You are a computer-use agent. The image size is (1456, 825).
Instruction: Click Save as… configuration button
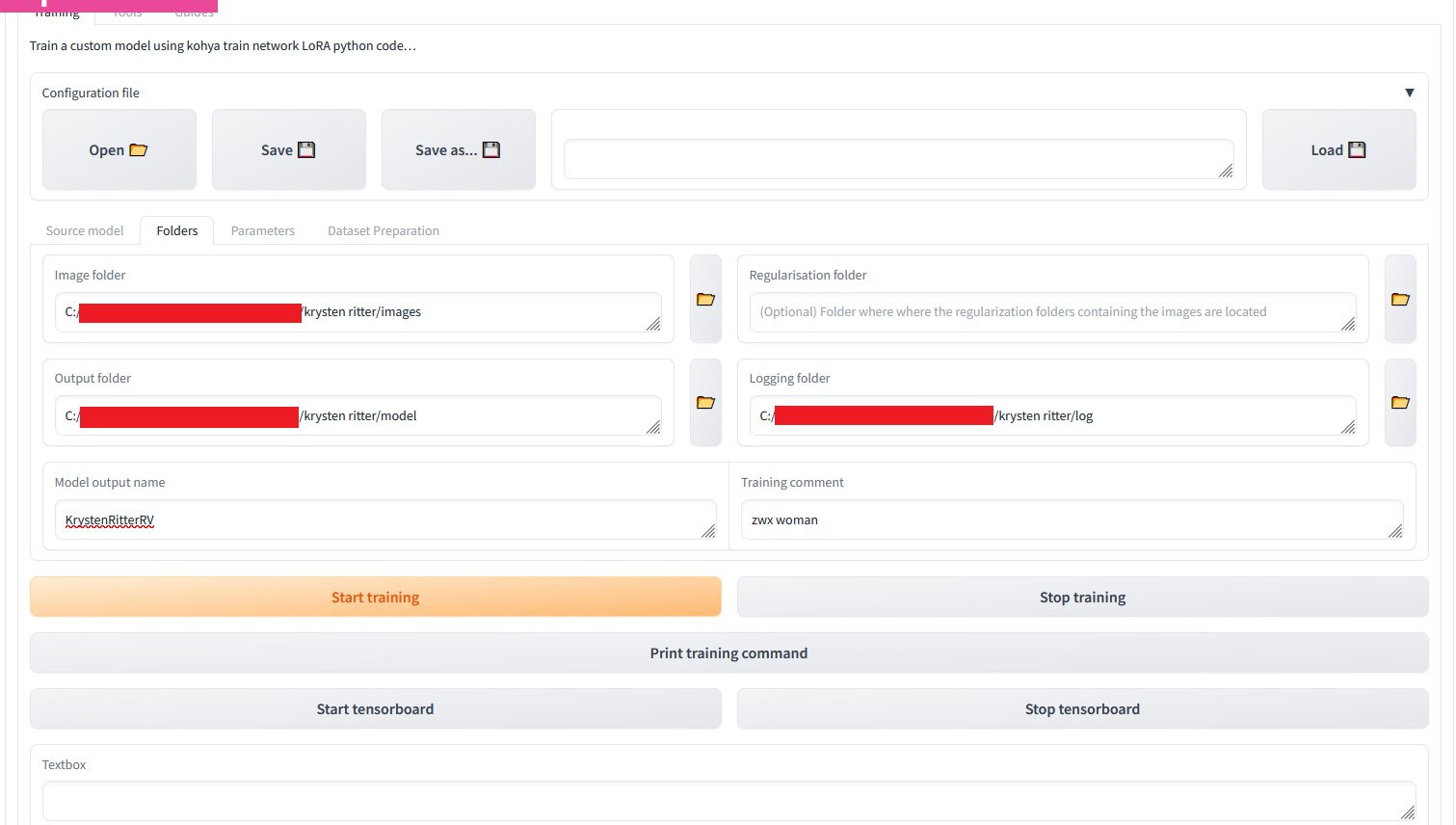[458, 150]
